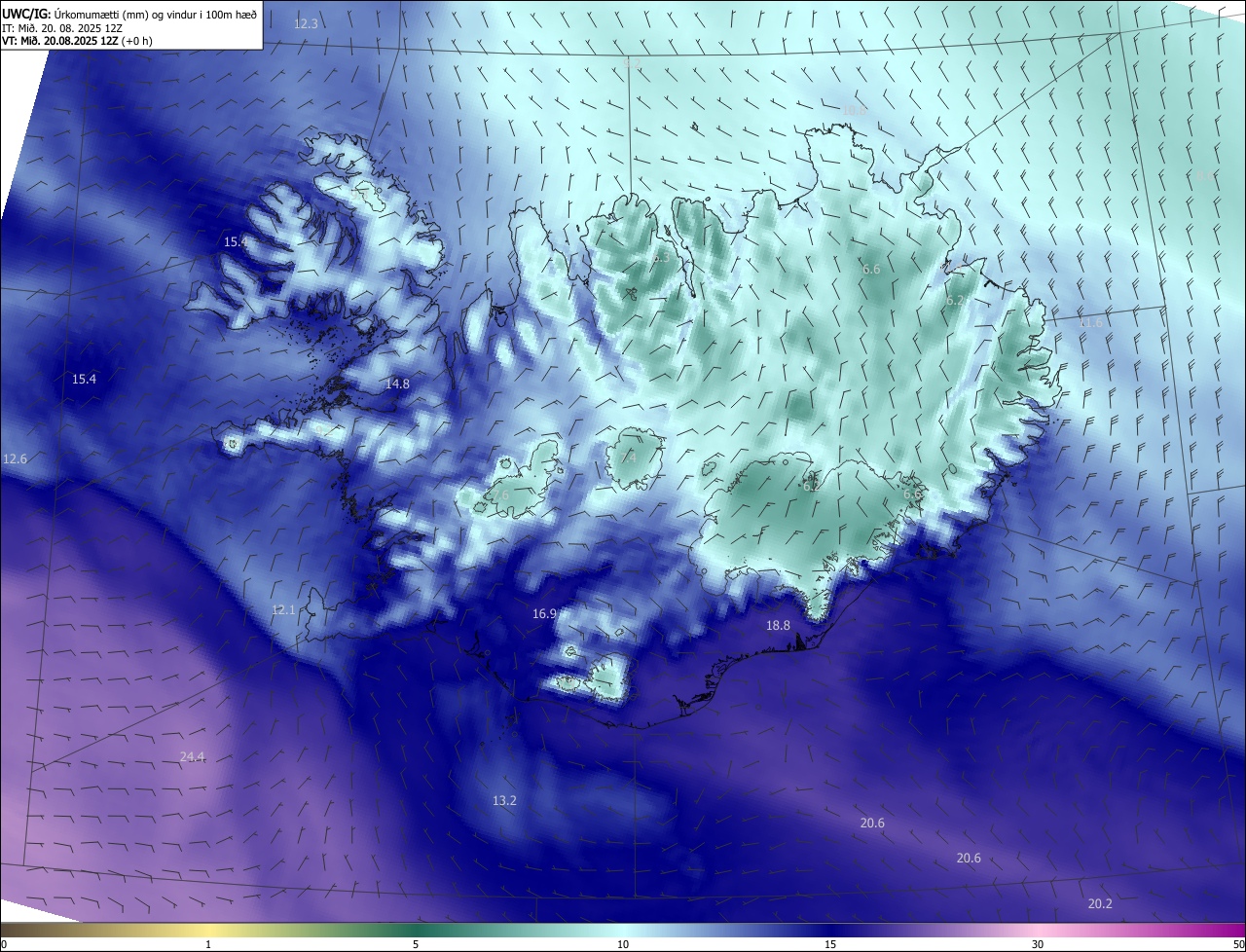Click the legend tick label "50"

(x=1238, y=944)
